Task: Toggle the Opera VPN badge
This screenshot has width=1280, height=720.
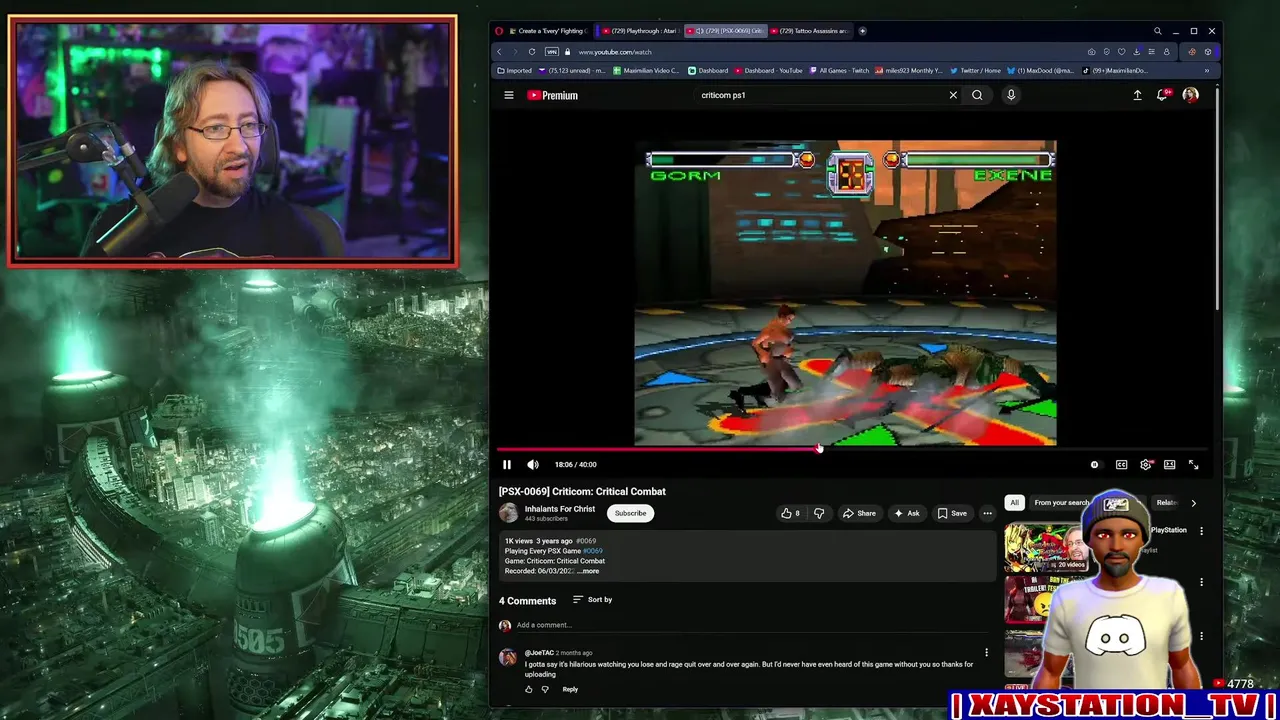Action: click(x=554, y=52)
